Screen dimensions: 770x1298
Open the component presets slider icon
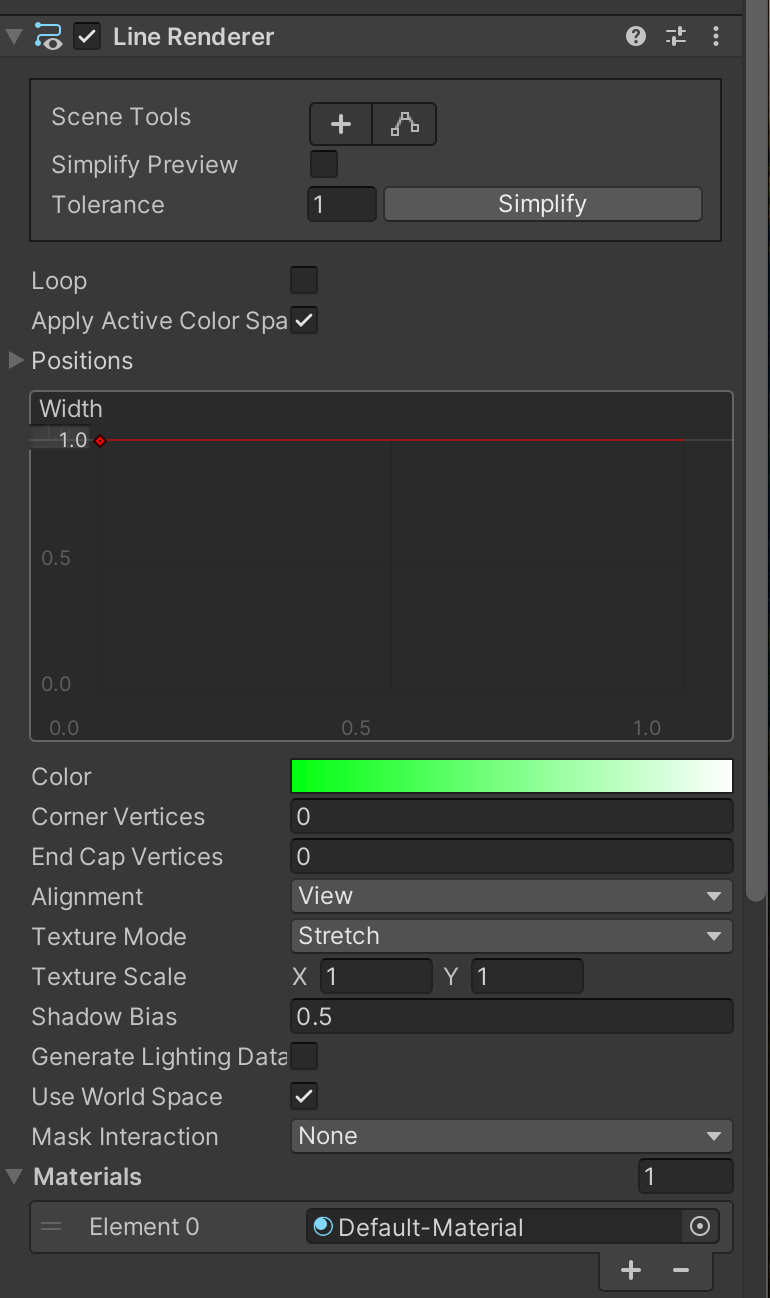(676, 37)
